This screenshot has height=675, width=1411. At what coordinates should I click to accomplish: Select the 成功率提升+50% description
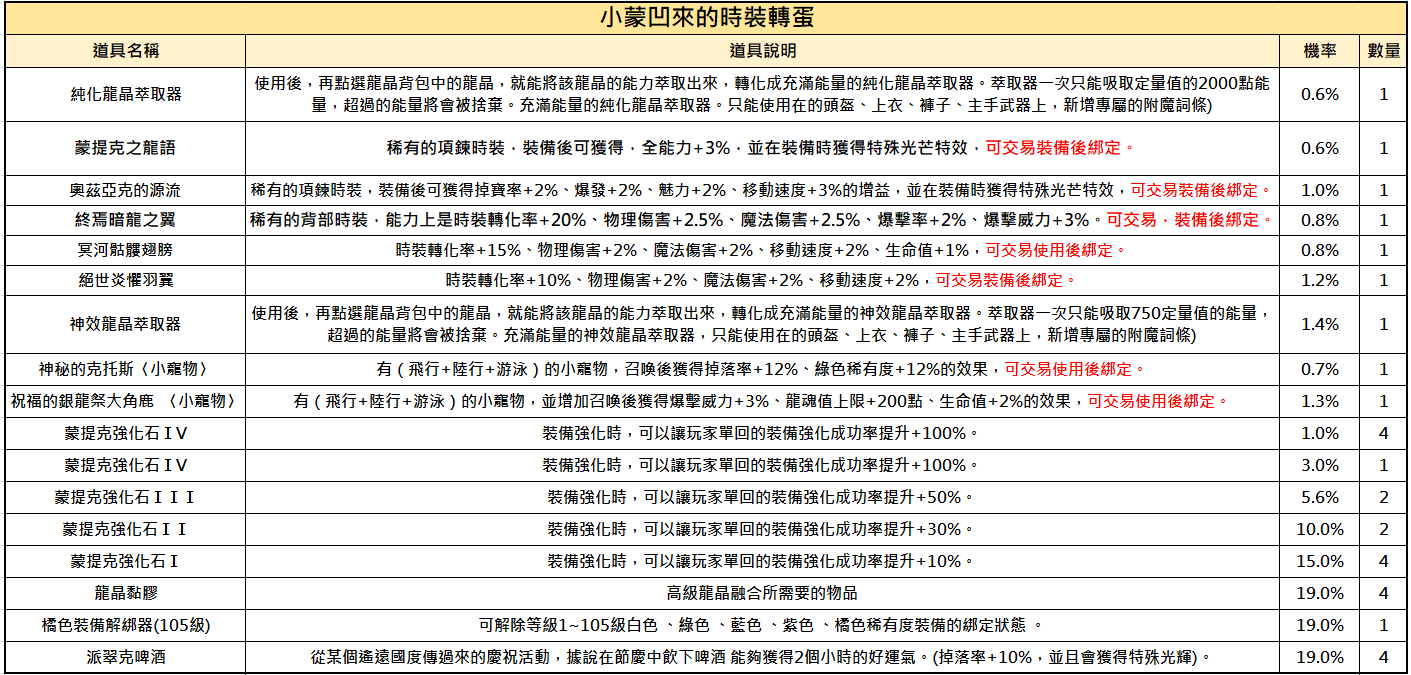762,497
